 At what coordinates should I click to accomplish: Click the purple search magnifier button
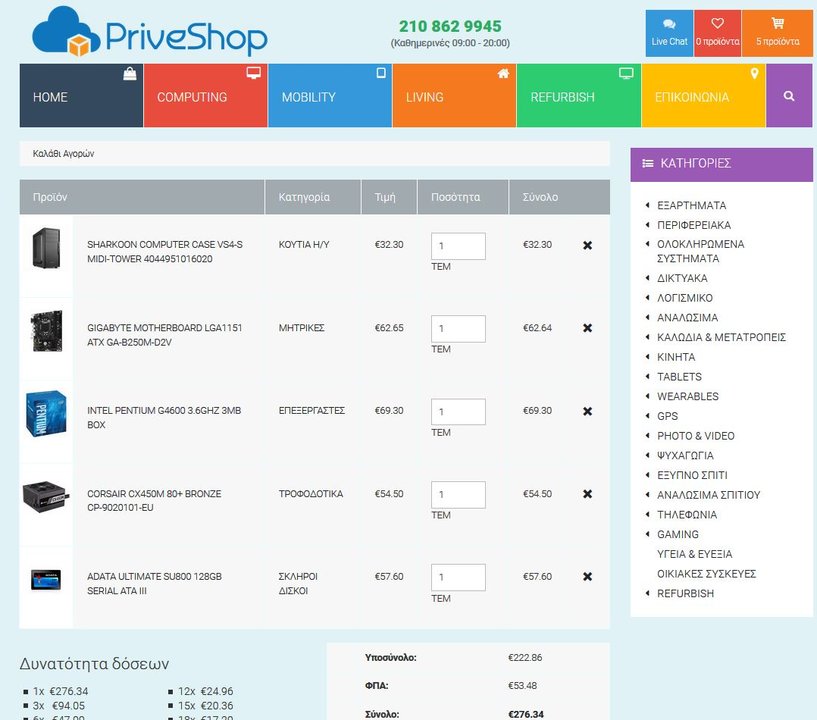[x=789, y=96]
